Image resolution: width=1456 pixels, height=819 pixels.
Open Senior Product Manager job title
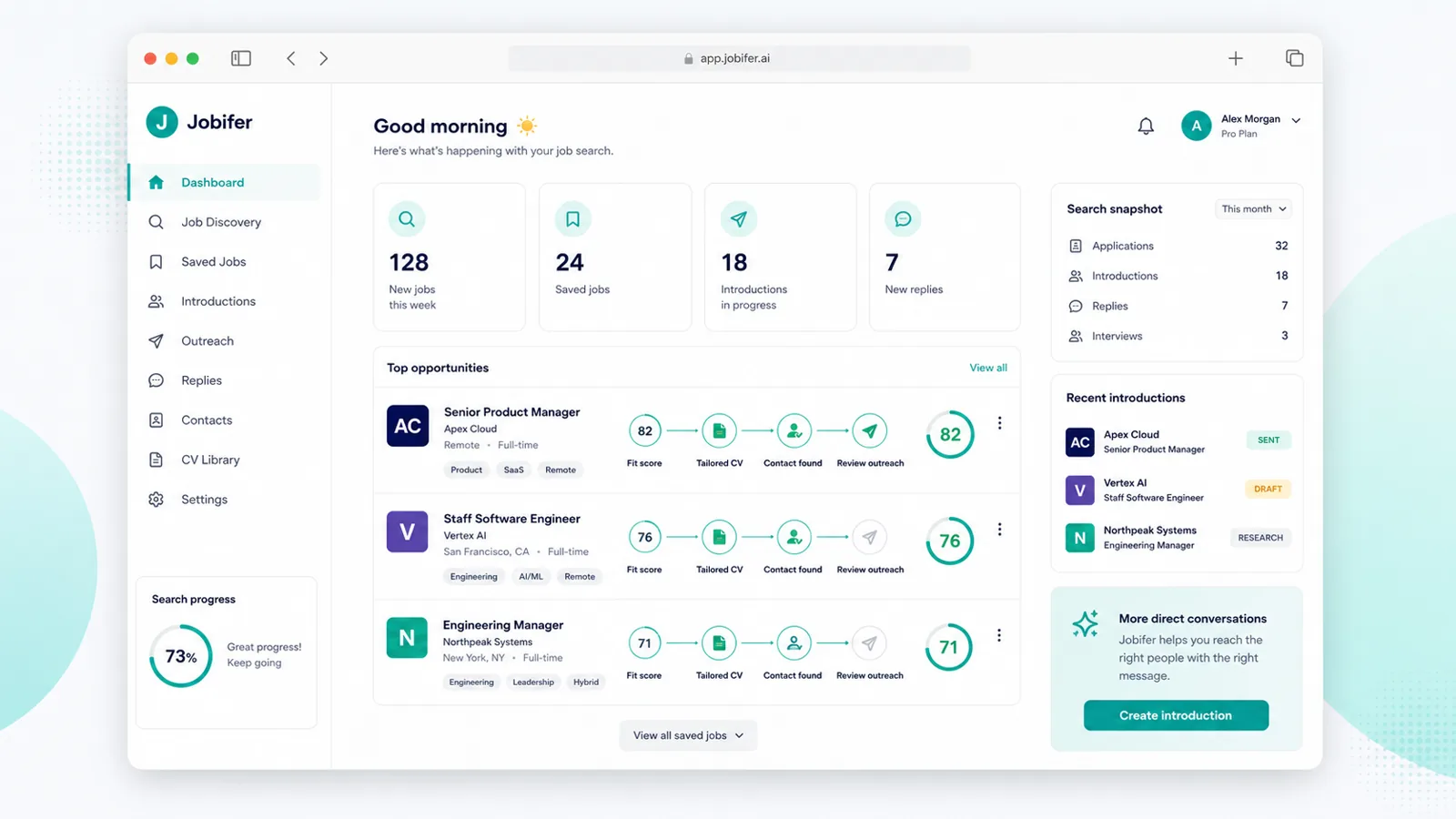coord(511,412)
